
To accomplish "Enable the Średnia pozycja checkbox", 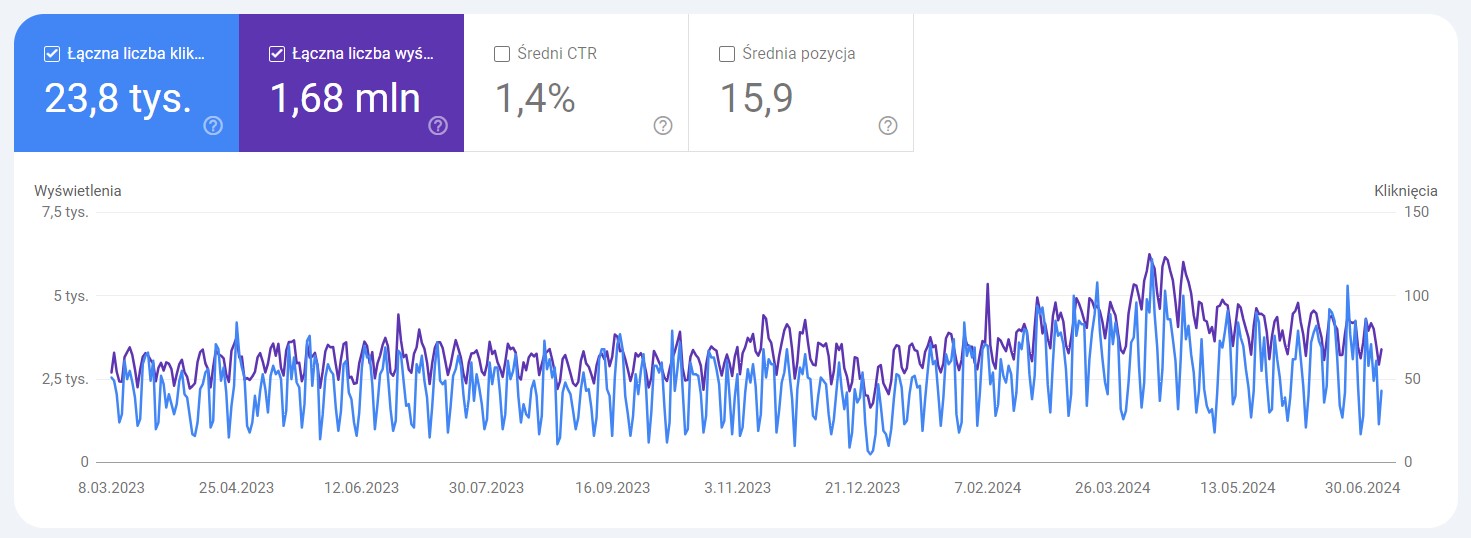I will coord(727,54).
